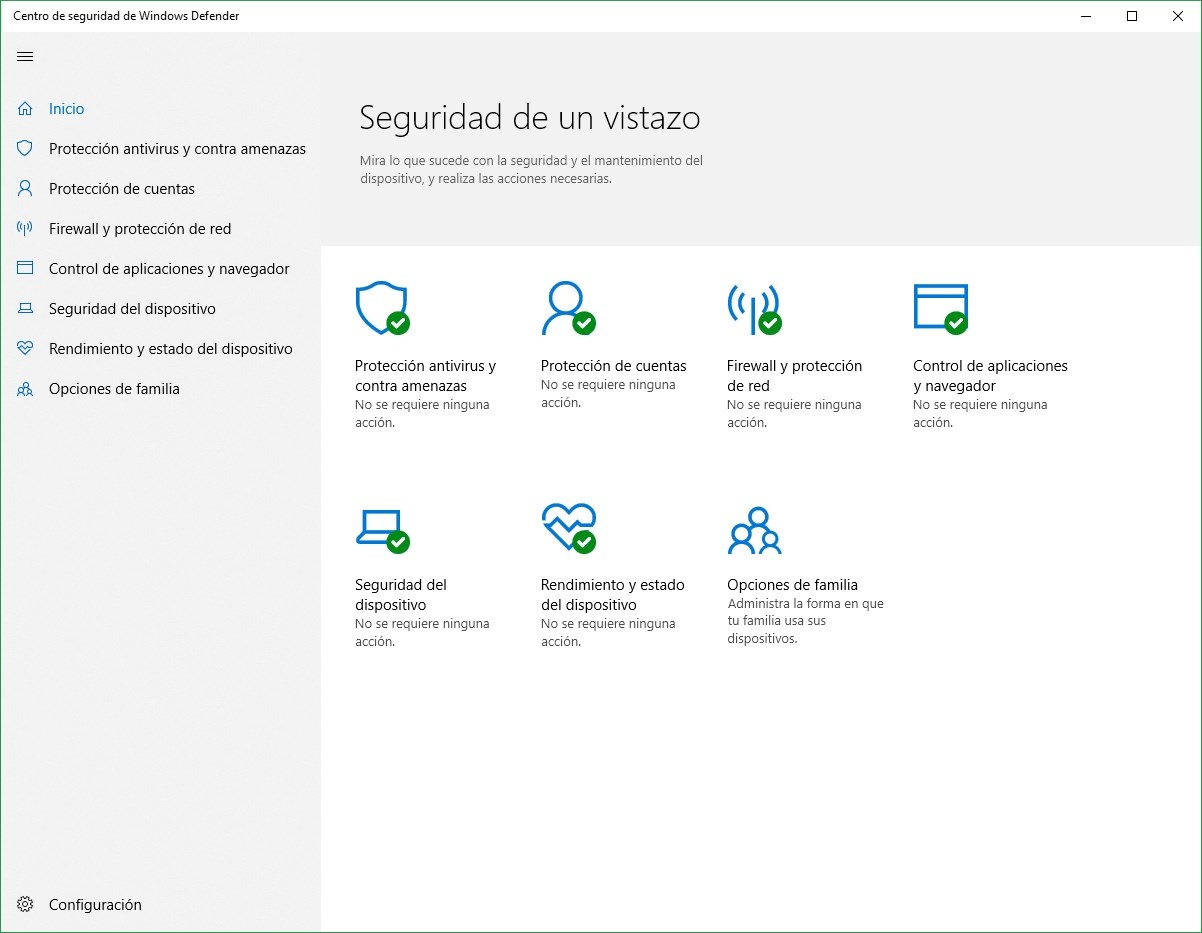The width and height of the screenshot is (1202, 933).
Task: Select Inicio in the sidebar
Action: pos(67,108)
